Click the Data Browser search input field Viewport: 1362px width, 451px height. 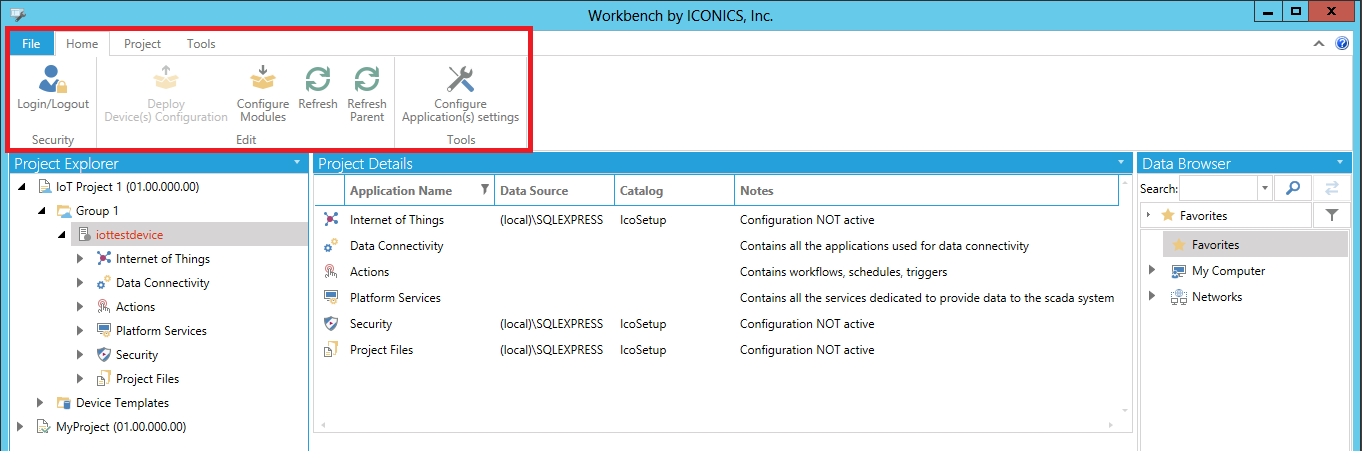point(1218,188)
